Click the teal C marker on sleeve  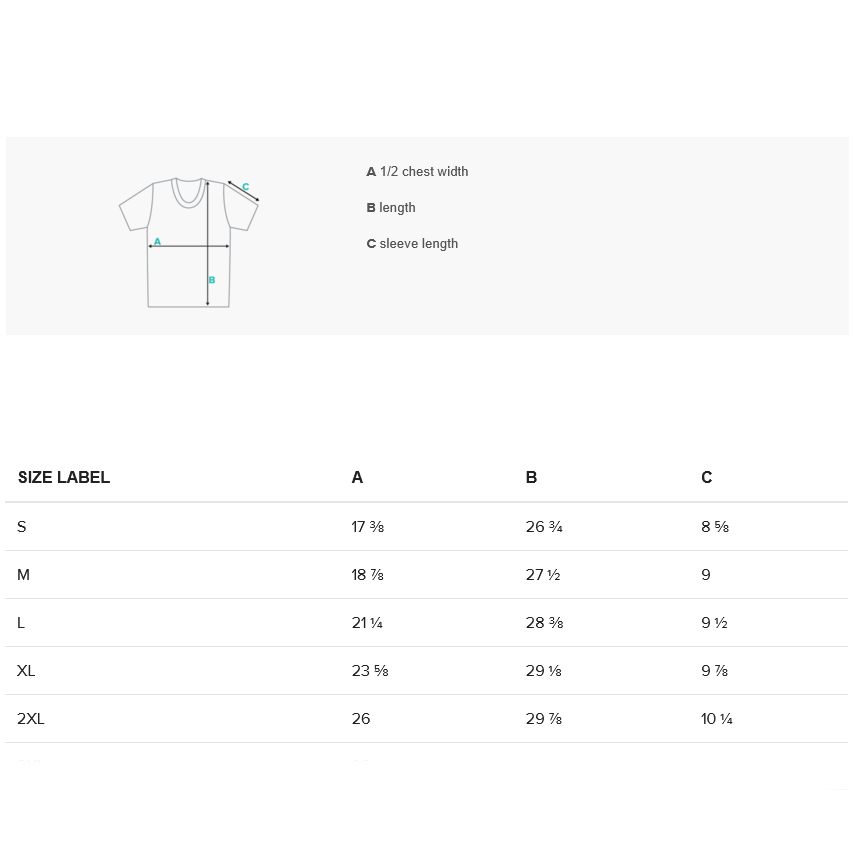pyautogui.click(x=246, y=187)
